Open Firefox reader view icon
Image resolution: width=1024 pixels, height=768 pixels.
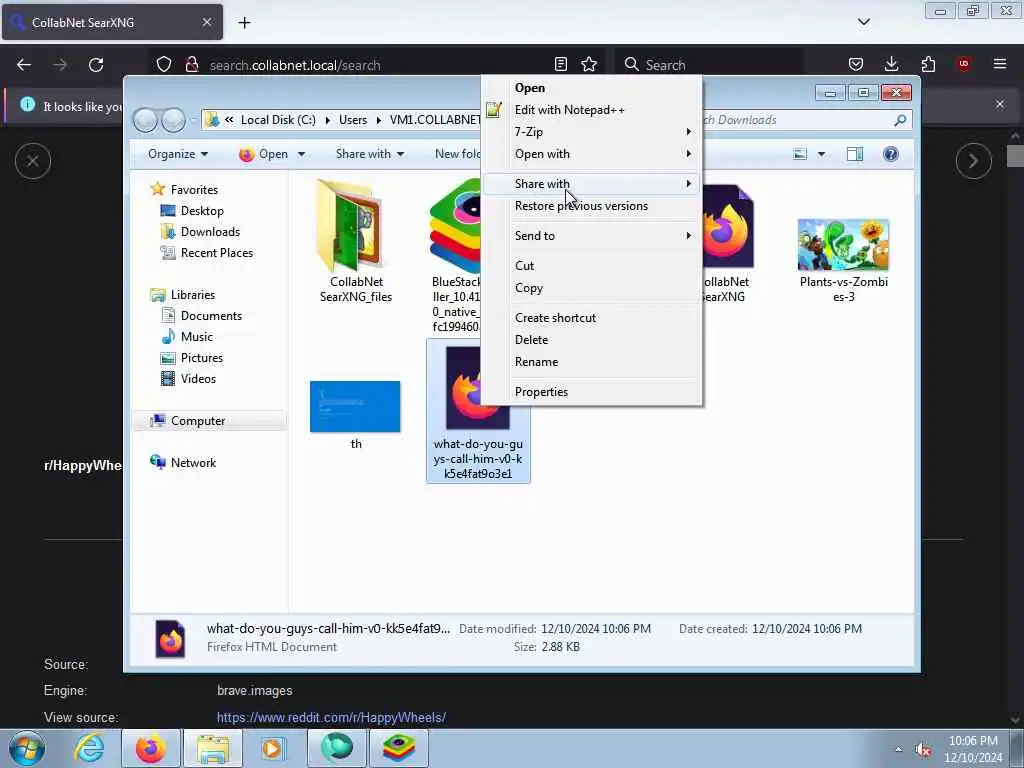(560, 64)
